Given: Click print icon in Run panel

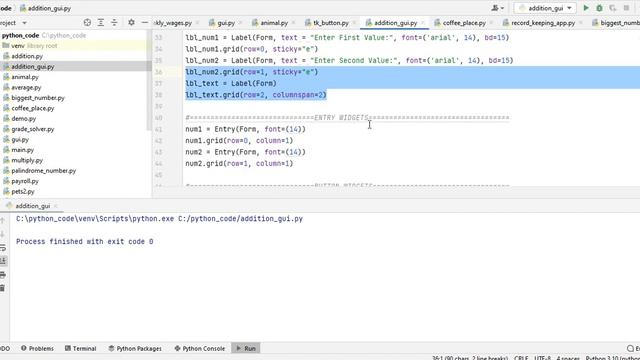Looking at the screenshot, I should (3, 275).
